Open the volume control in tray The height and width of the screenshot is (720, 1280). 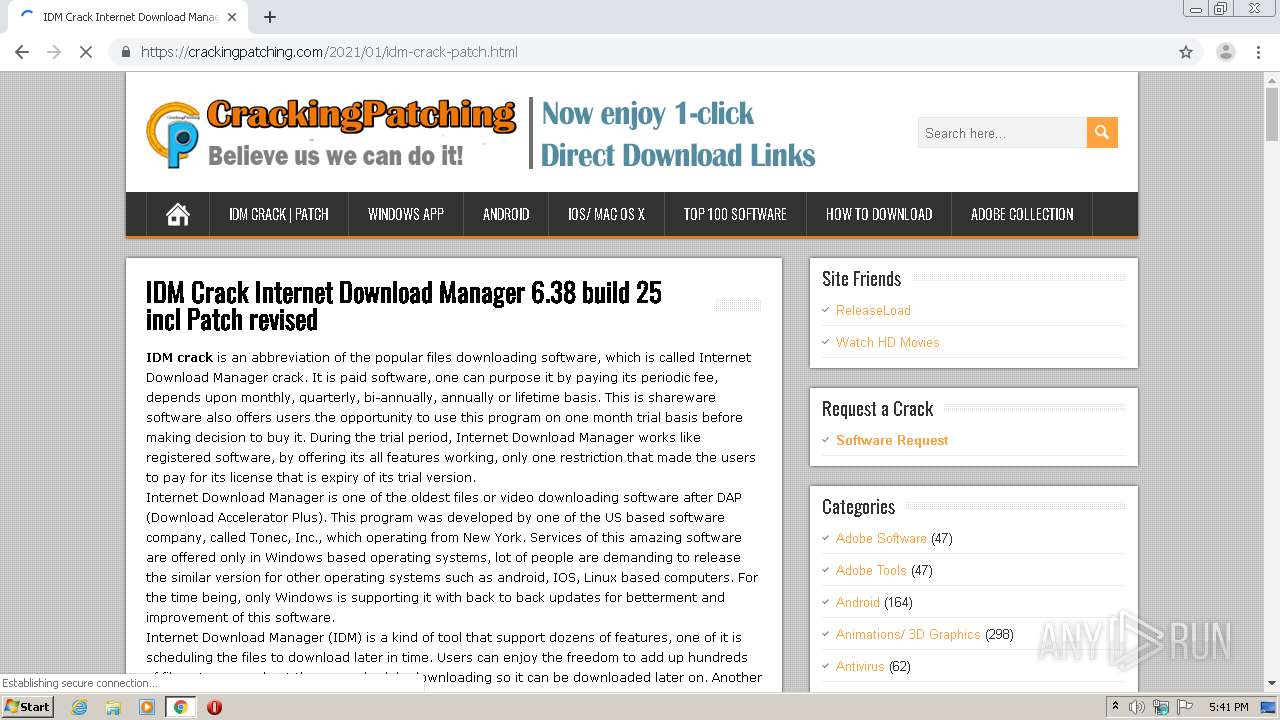tap(1137, 707)
